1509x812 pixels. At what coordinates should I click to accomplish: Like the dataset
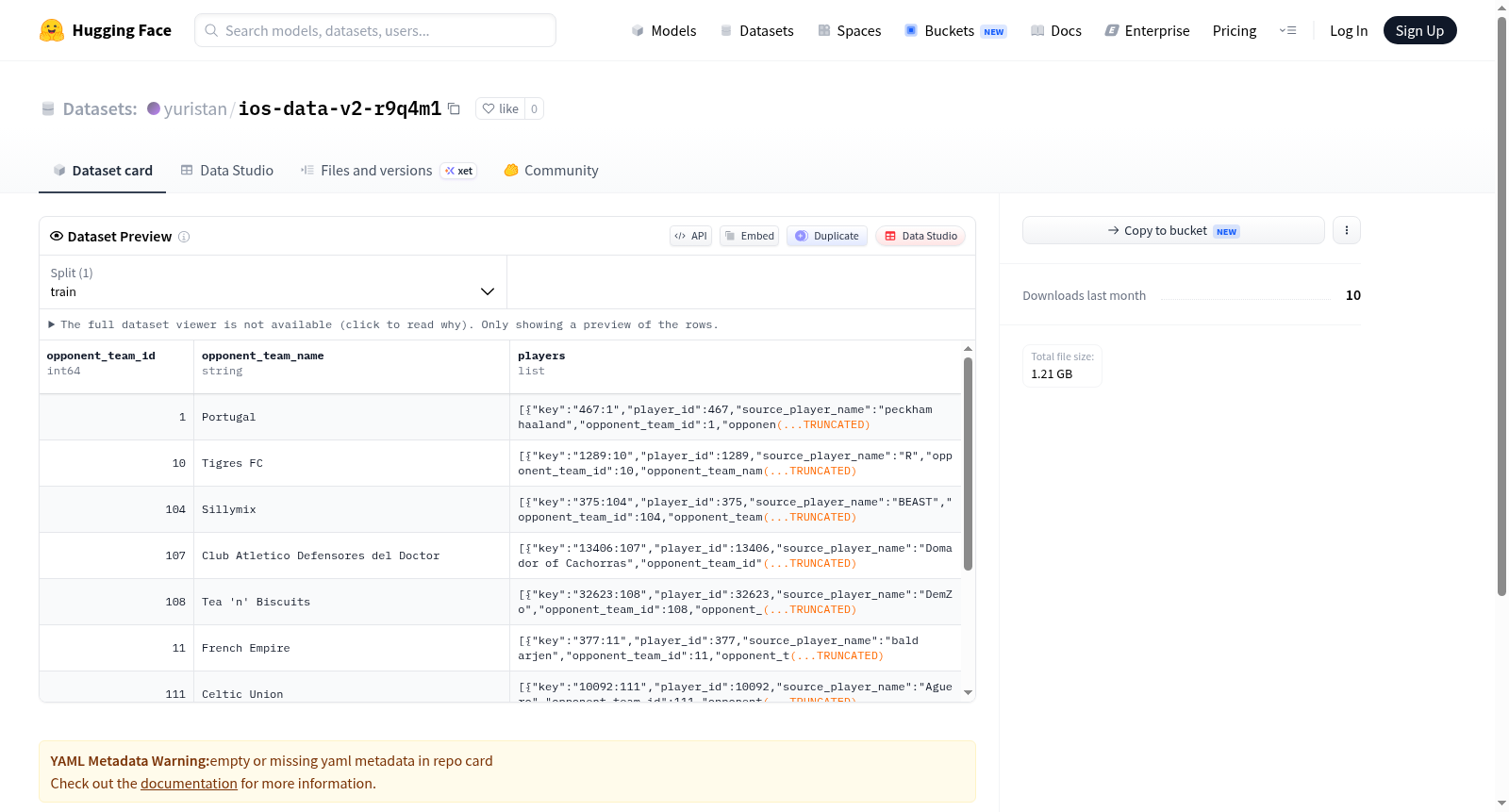500,108
